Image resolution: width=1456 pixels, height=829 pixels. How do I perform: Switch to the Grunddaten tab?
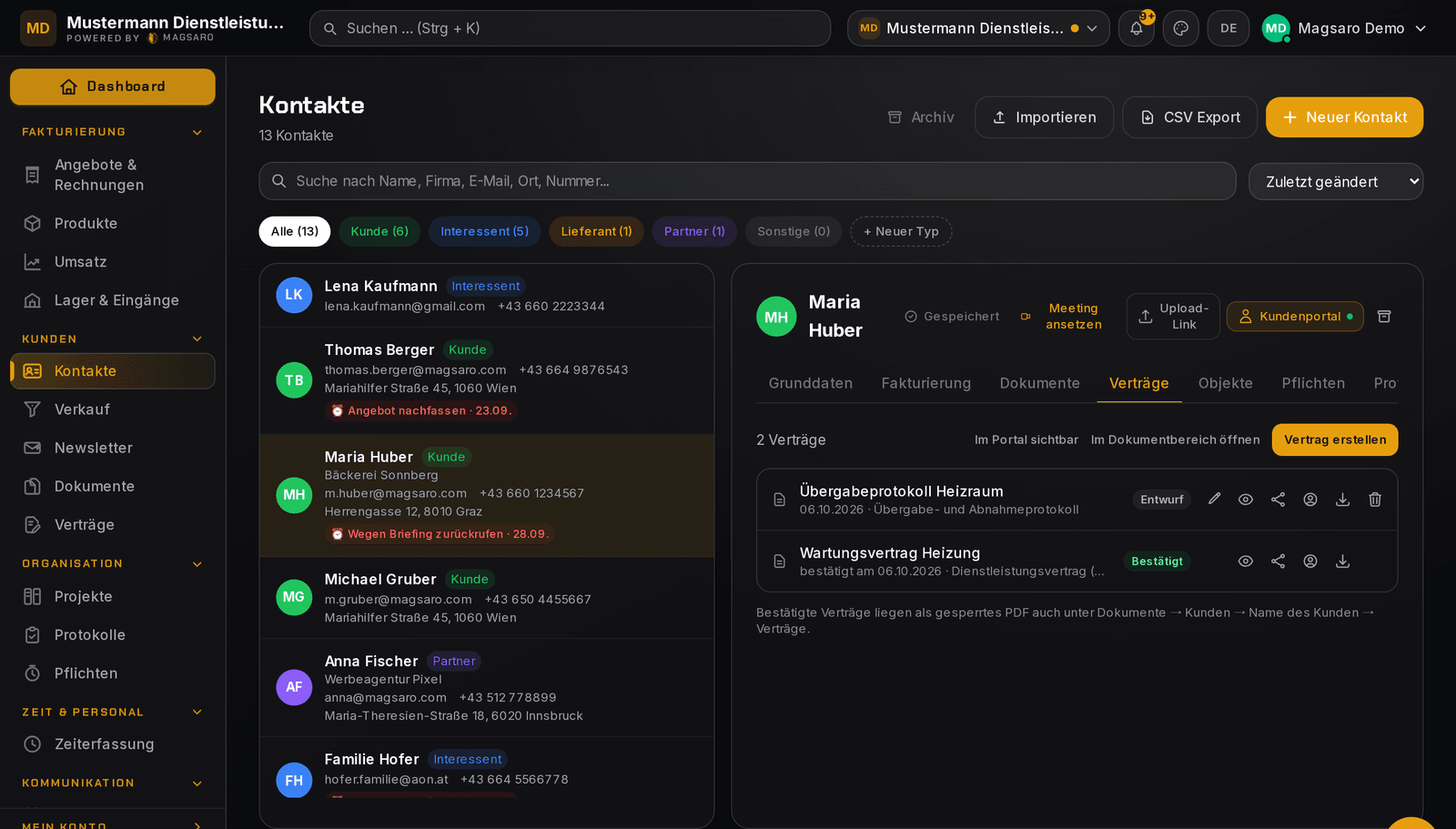(x=811, y=383)
